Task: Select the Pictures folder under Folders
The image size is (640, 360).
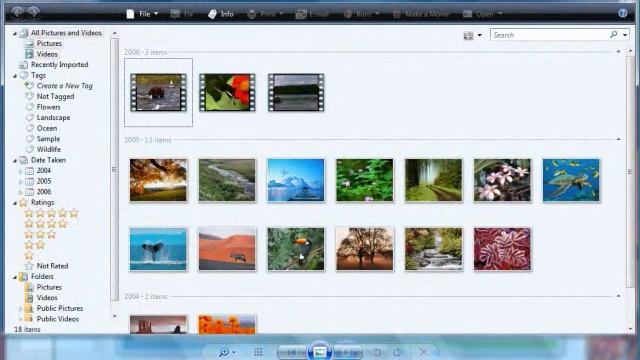Action: (x=49, y=287)
